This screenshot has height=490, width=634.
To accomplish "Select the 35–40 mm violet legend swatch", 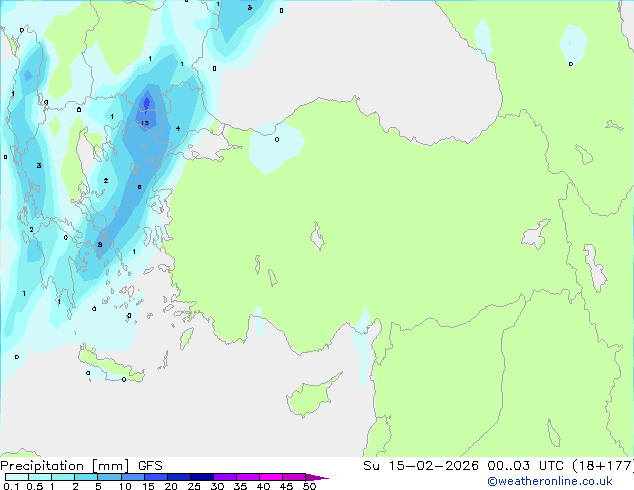I will pos(247,477).
